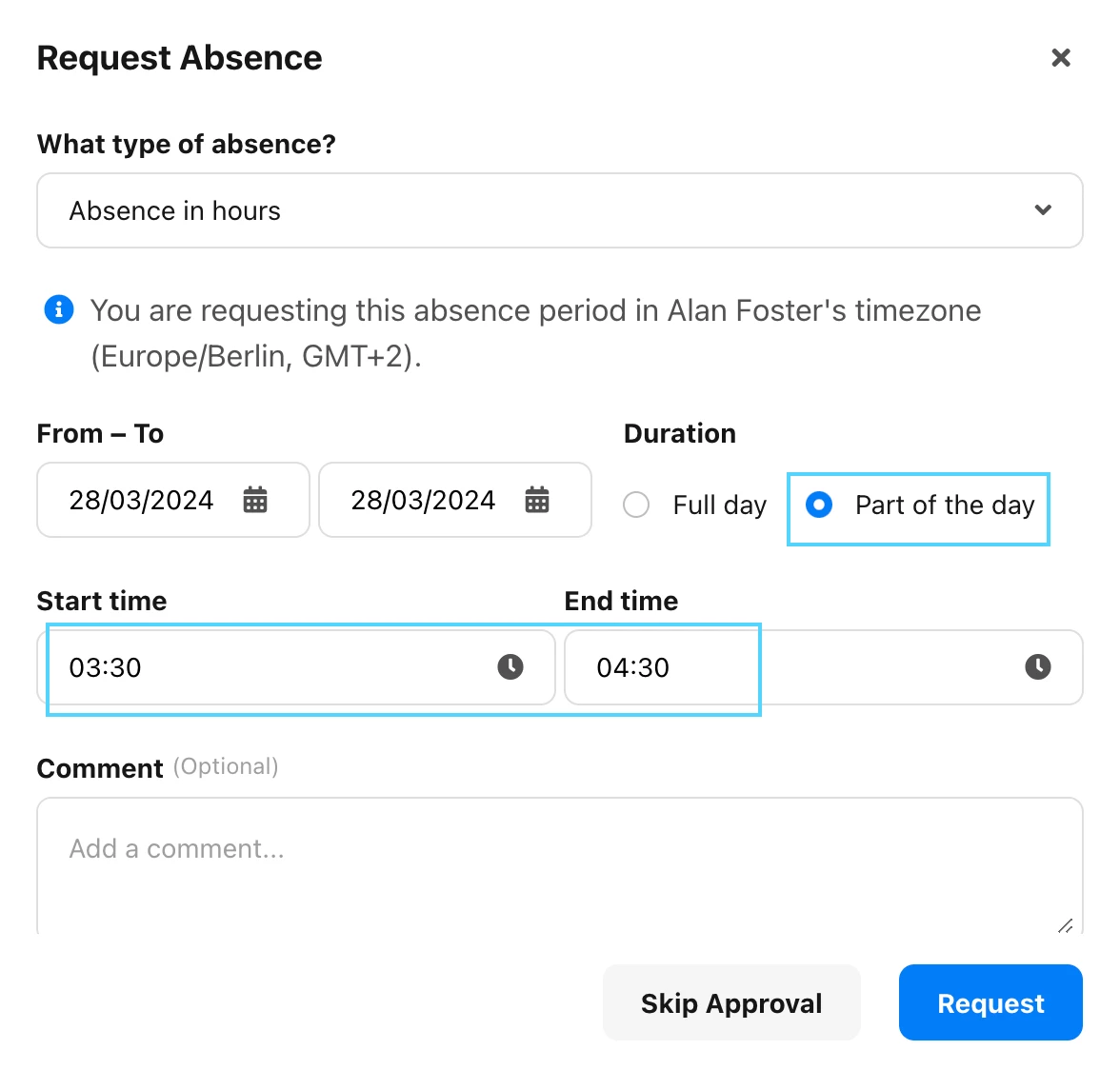
Task: Select the Part of the day radio button
Action: (x=819, y=505)
